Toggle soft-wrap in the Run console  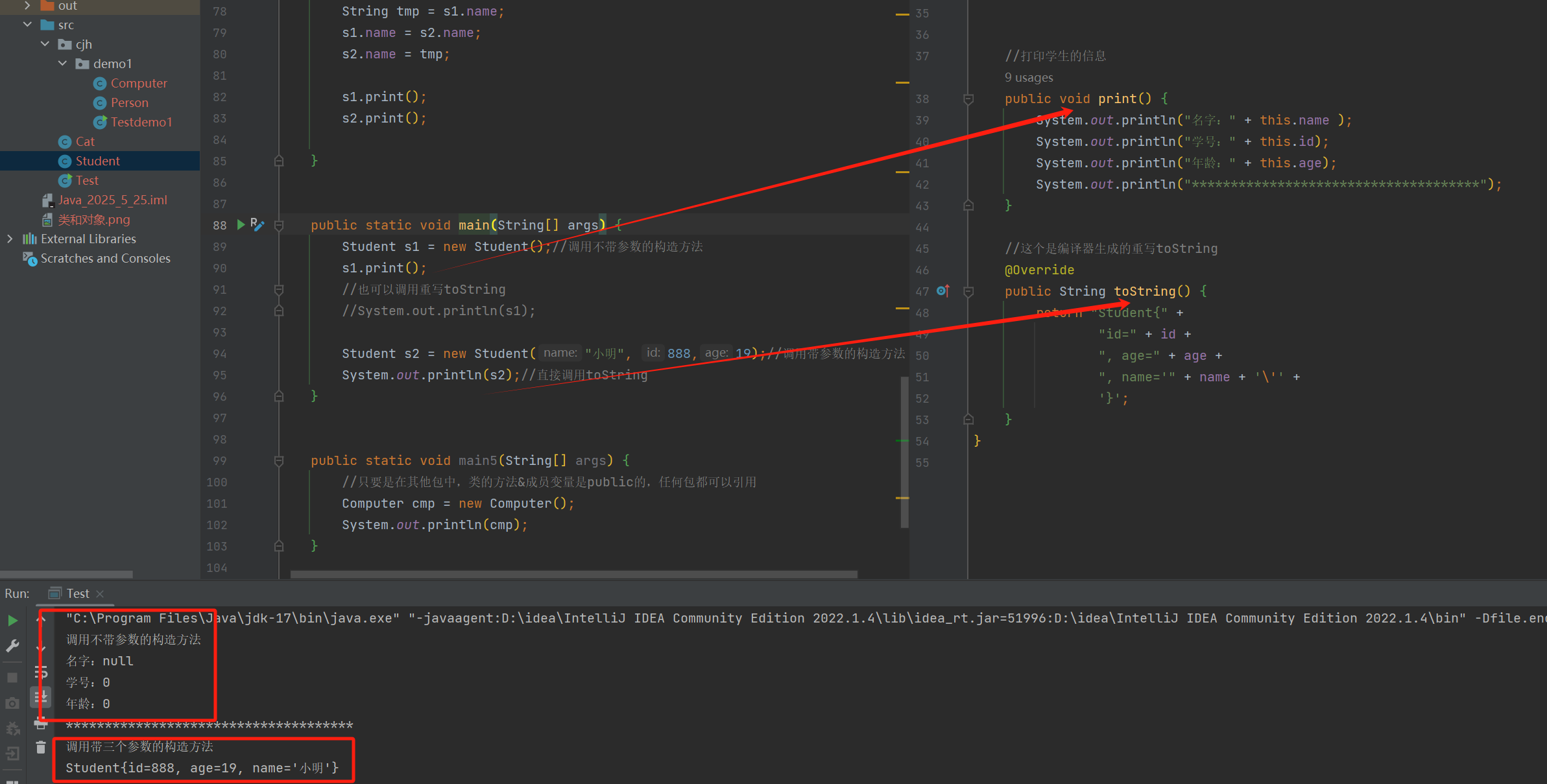click(x=41, y=672)
